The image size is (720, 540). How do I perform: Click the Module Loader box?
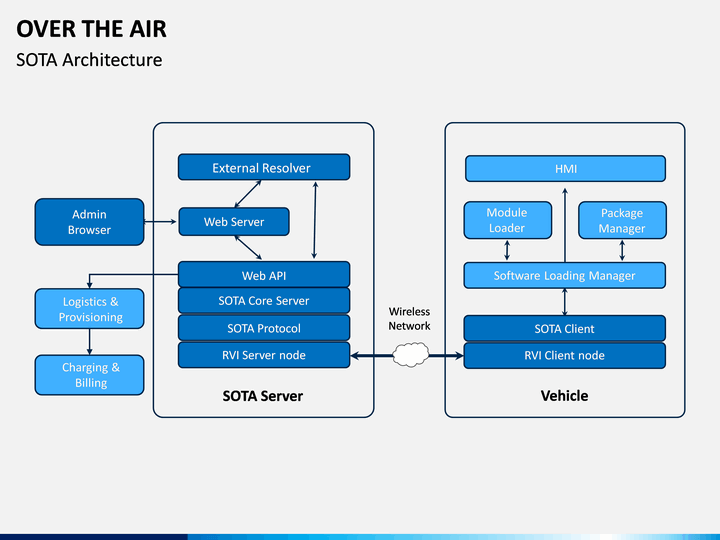click(508, 220)
